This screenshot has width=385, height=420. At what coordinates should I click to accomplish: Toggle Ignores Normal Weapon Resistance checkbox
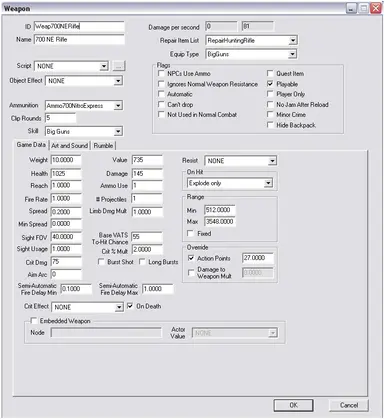[161, 84]
